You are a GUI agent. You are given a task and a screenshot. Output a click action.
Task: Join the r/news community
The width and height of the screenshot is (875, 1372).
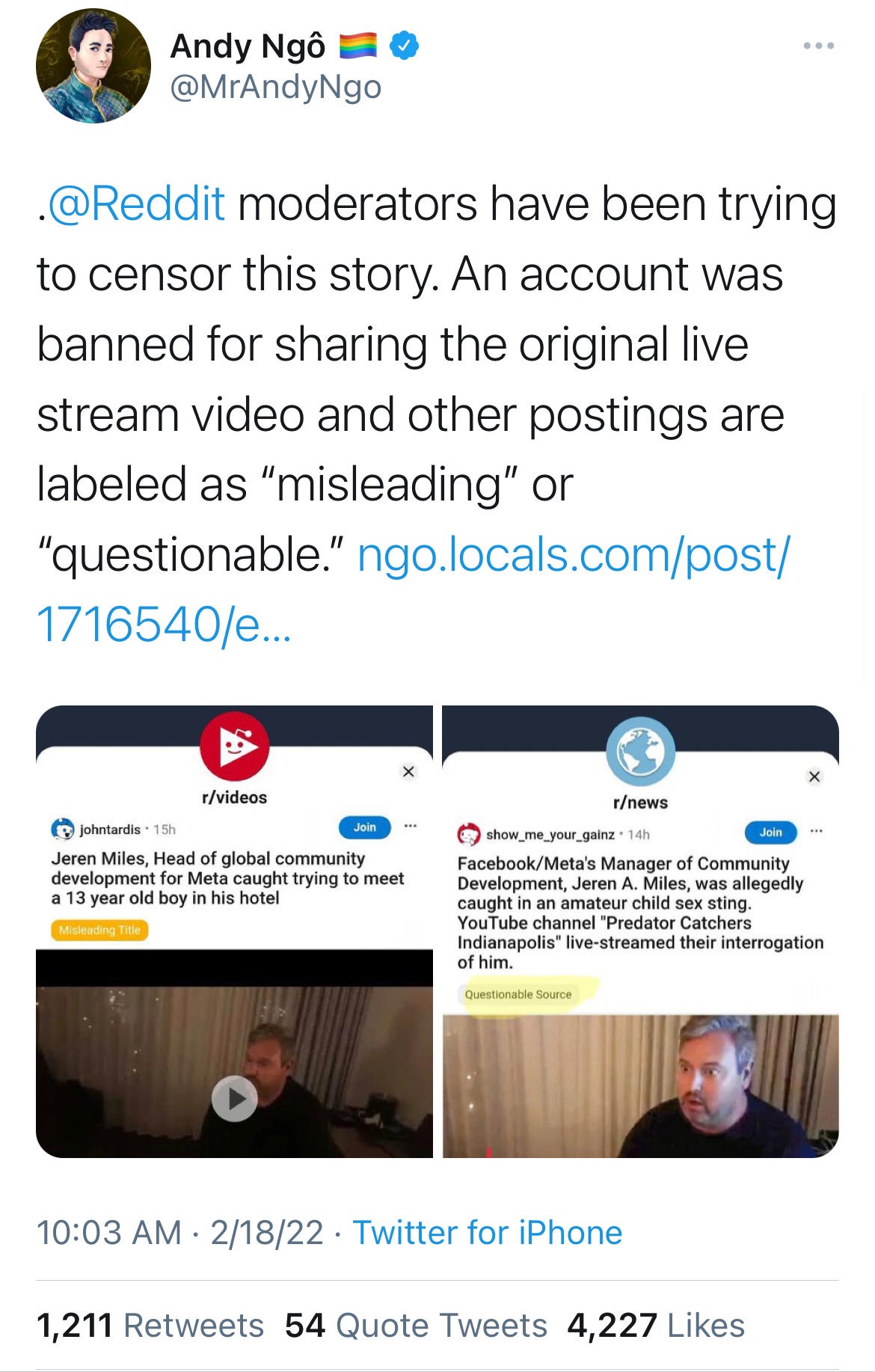point(771,832)
